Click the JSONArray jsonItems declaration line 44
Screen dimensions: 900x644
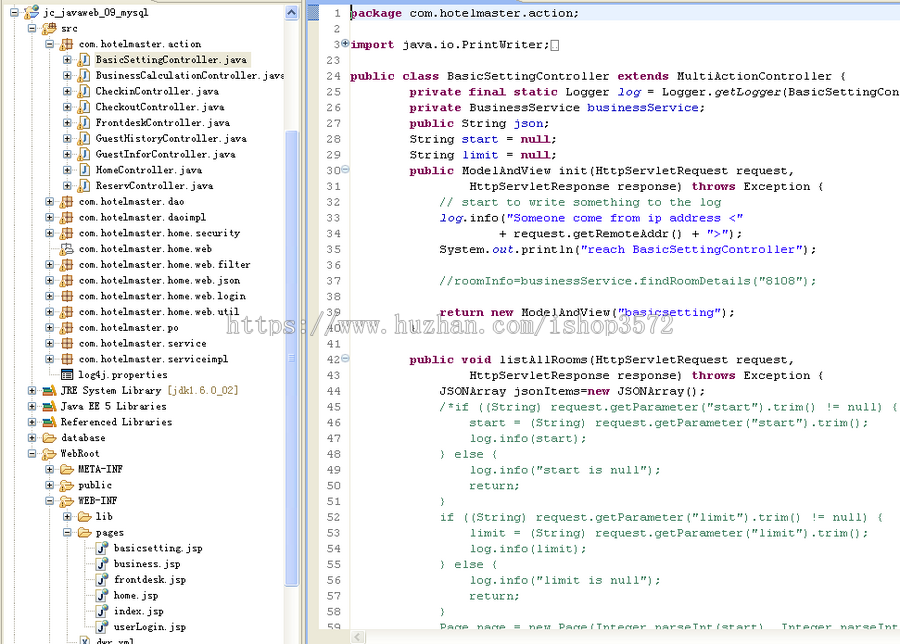pos(572,391)
